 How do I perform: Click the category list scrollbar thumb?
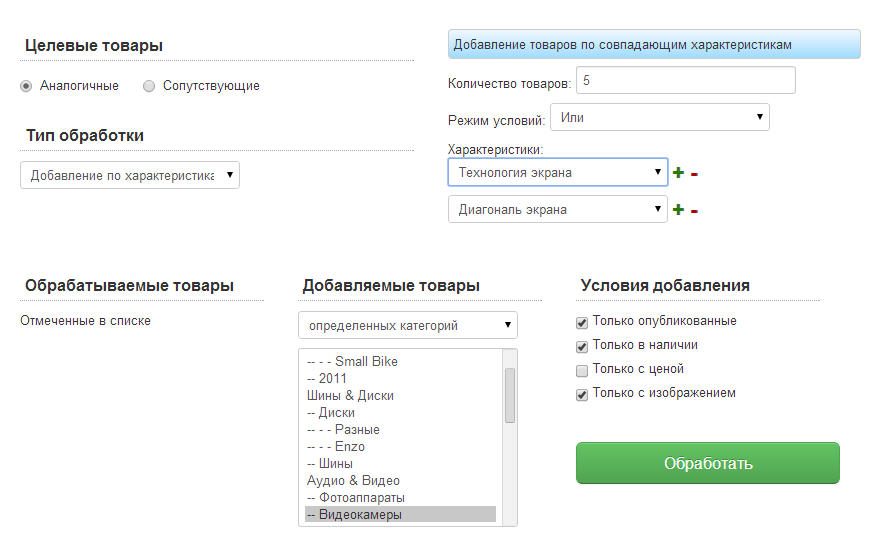[510, 395]
